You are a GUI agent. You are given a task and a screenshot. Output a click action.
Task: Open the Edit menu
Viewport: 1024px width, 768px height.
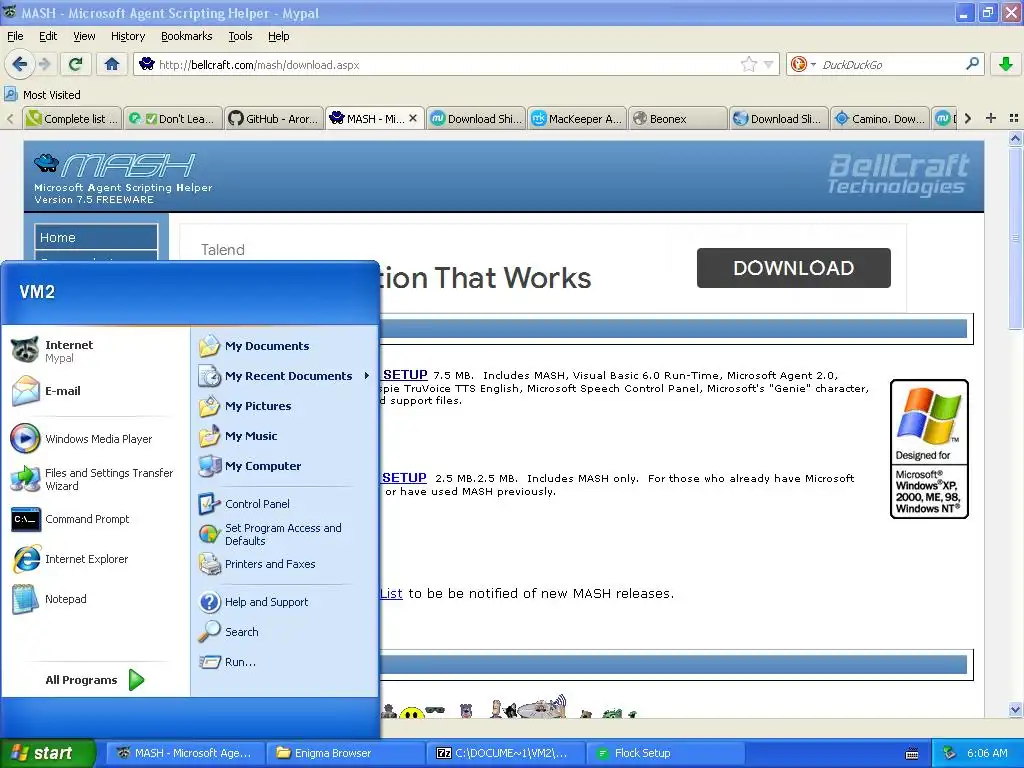[x=48, y=36]
